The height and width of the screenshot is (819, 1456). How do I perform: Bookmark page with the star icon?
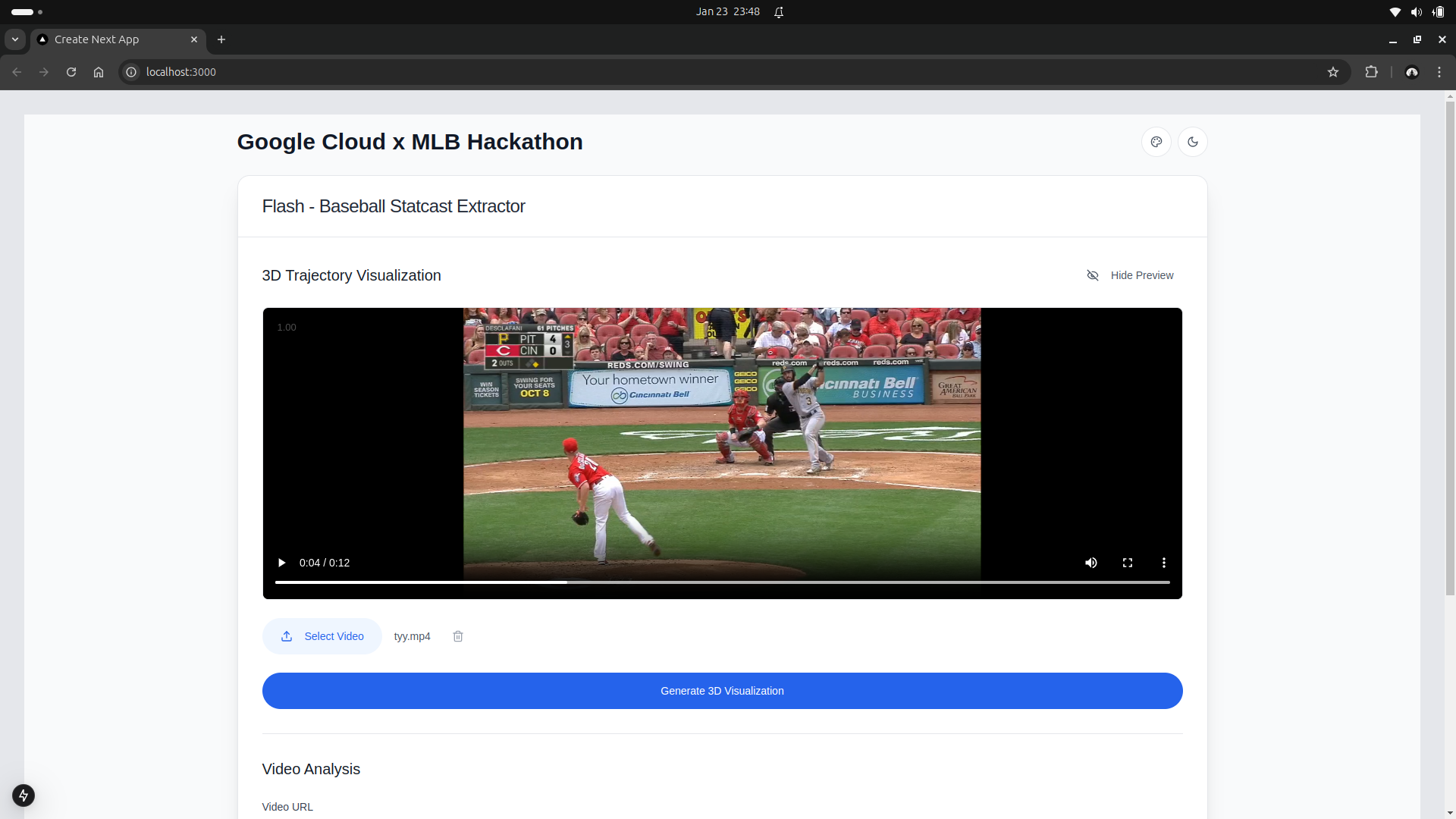click(x=1333, y=72)
